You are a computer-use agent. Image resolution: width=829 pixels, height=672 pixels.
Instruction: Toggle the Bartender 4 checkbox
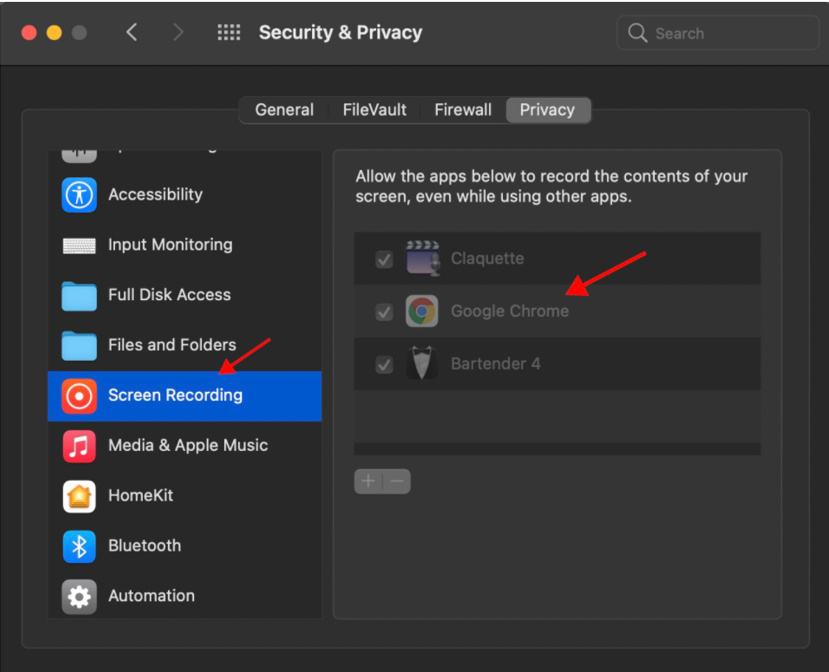(x=384, y=365)
